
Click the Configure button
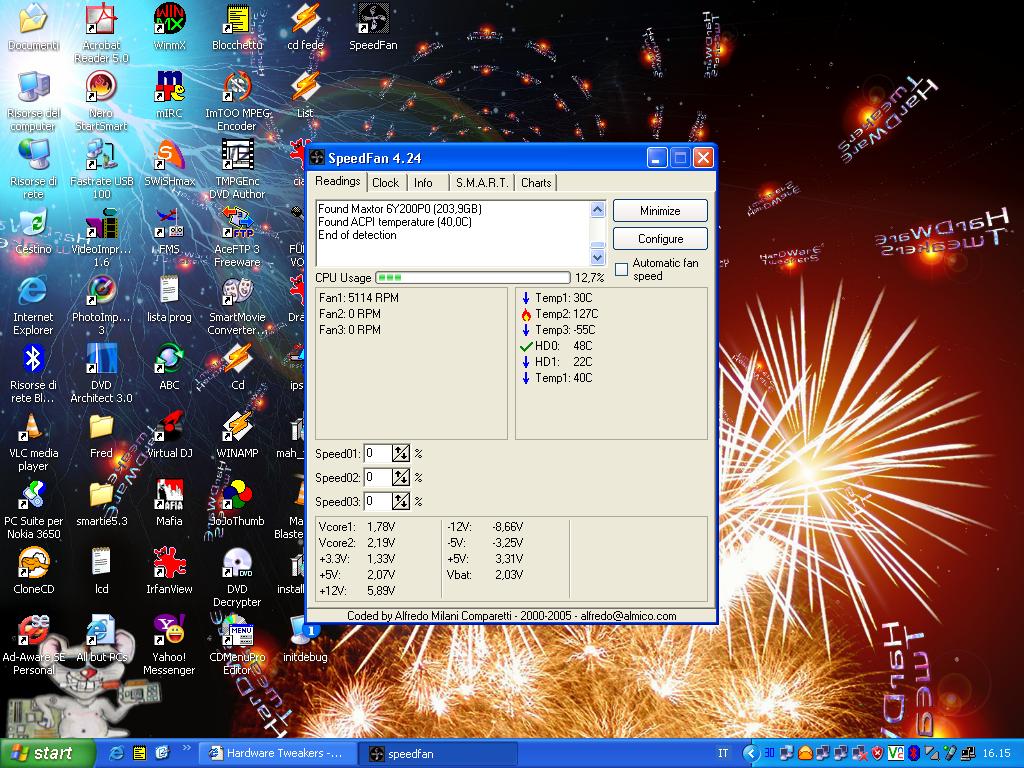660,239
